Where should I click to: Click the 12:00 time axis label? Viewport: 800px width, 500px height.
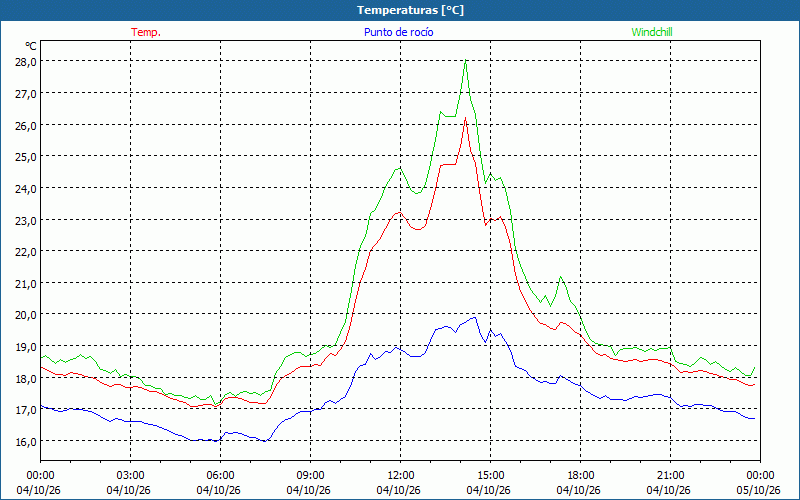point(401,476)
